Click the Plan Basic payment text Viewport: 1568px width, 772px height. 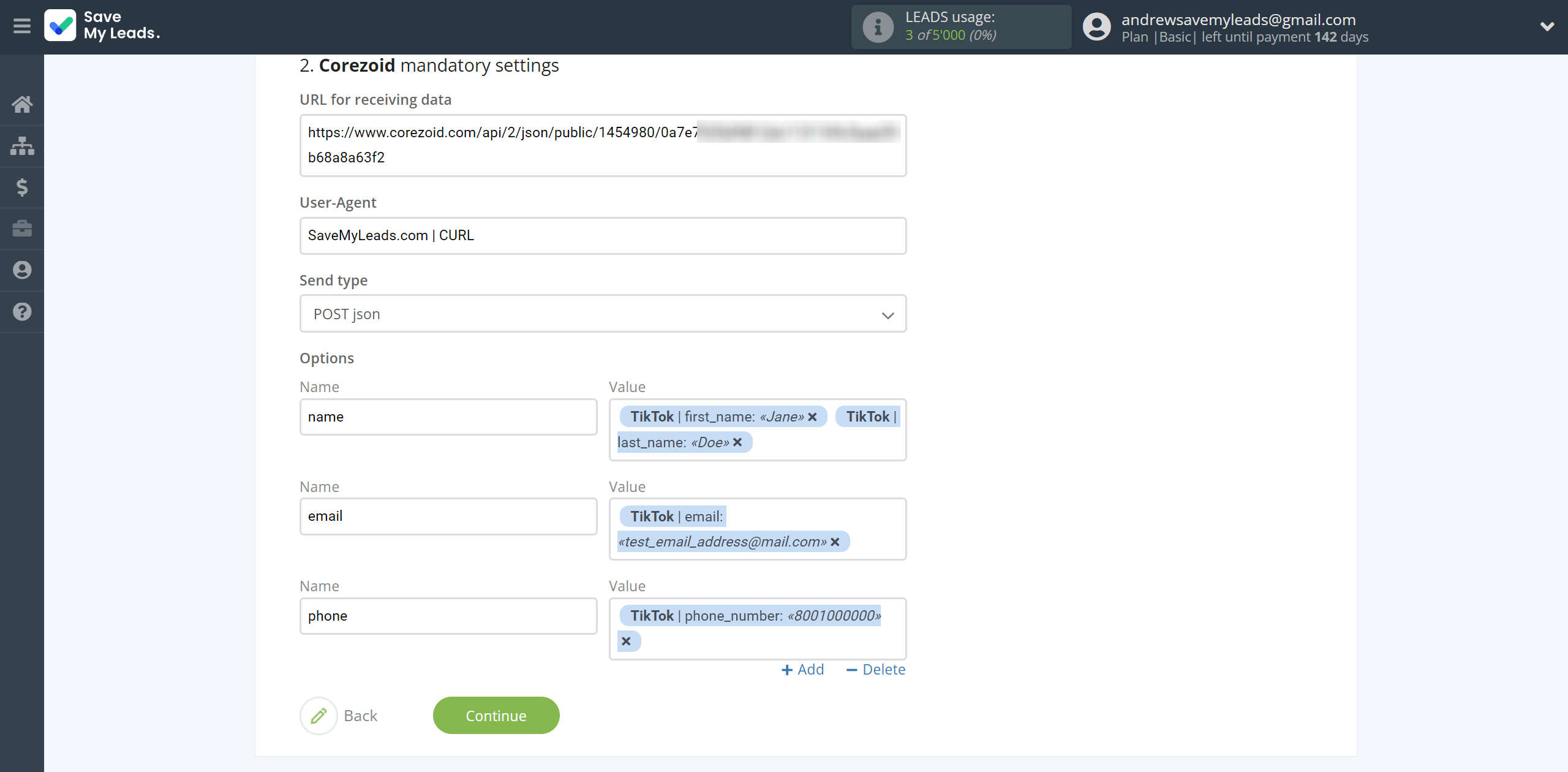(x=1245, y=37)
